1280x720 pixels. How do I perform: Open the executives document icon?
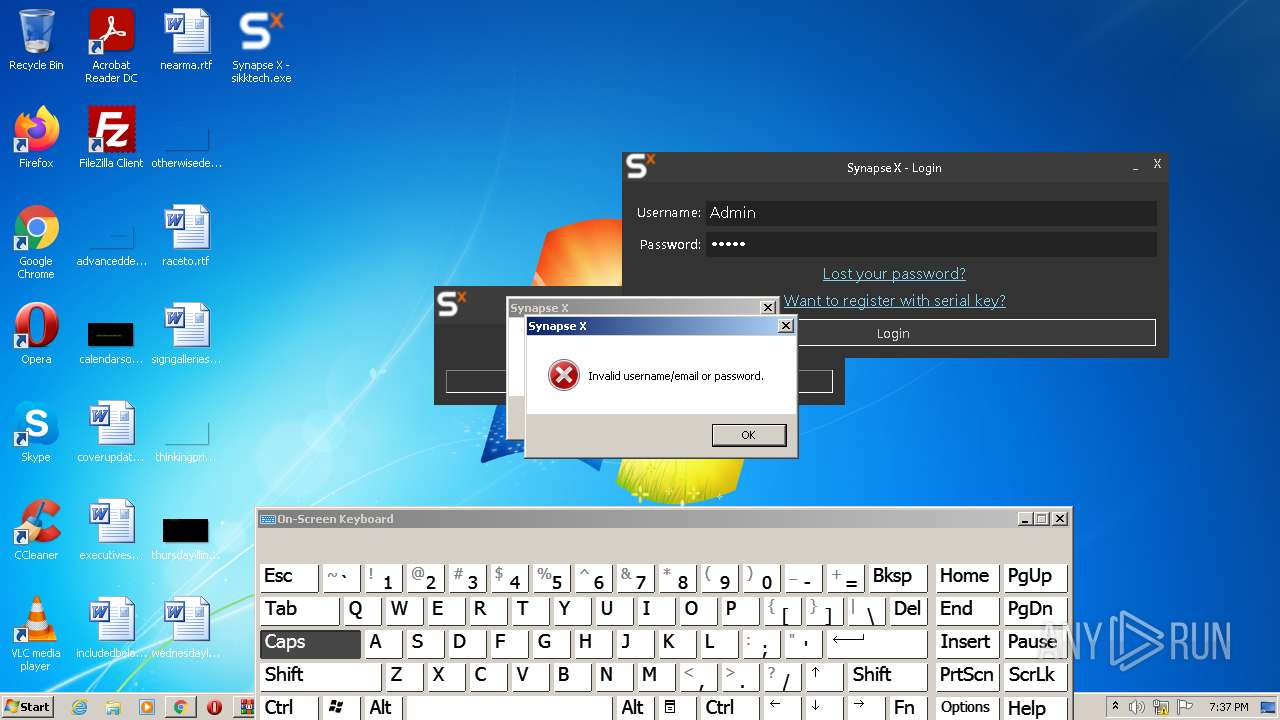point(111,530)
